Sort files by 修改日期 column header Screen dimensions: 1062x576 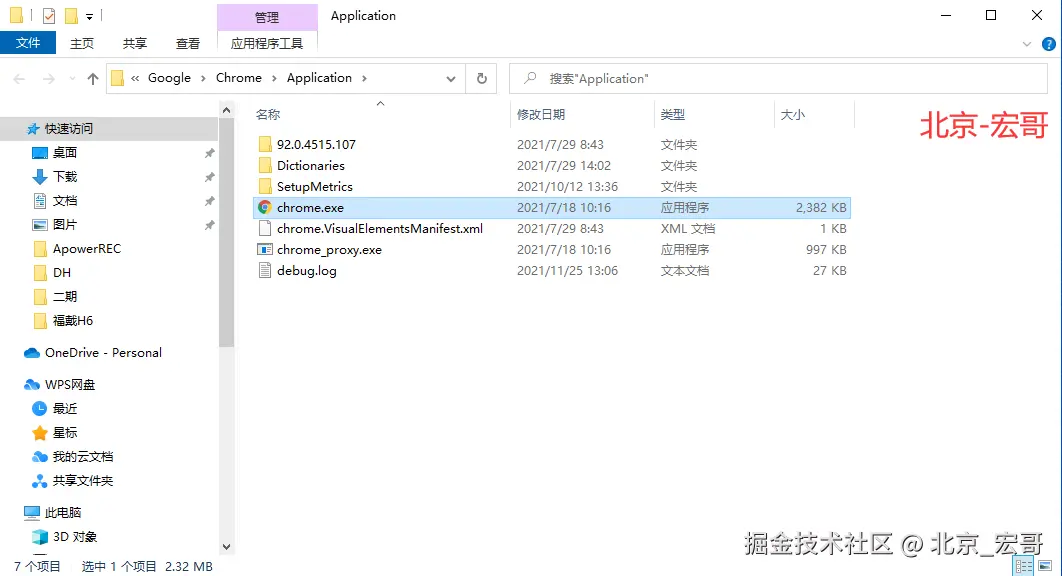[x=540, y=115]
